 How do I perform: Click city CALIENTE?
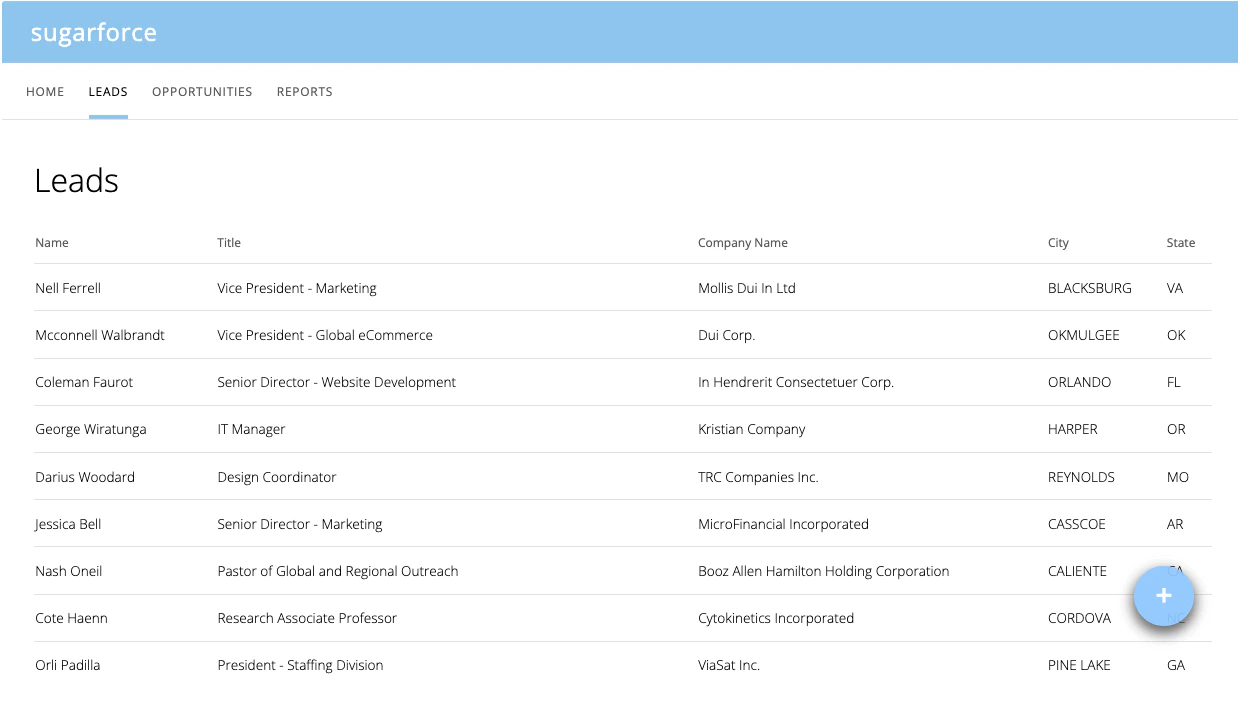point(1078,571)
